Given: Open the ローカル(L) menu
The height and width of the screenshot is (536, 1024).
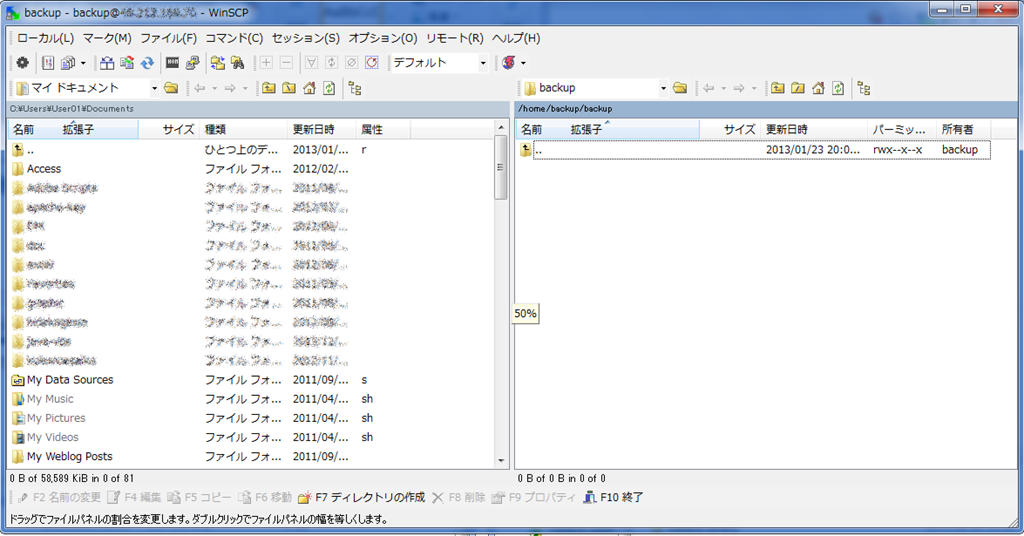Looking at the screenshot, I should pos(45,38).
